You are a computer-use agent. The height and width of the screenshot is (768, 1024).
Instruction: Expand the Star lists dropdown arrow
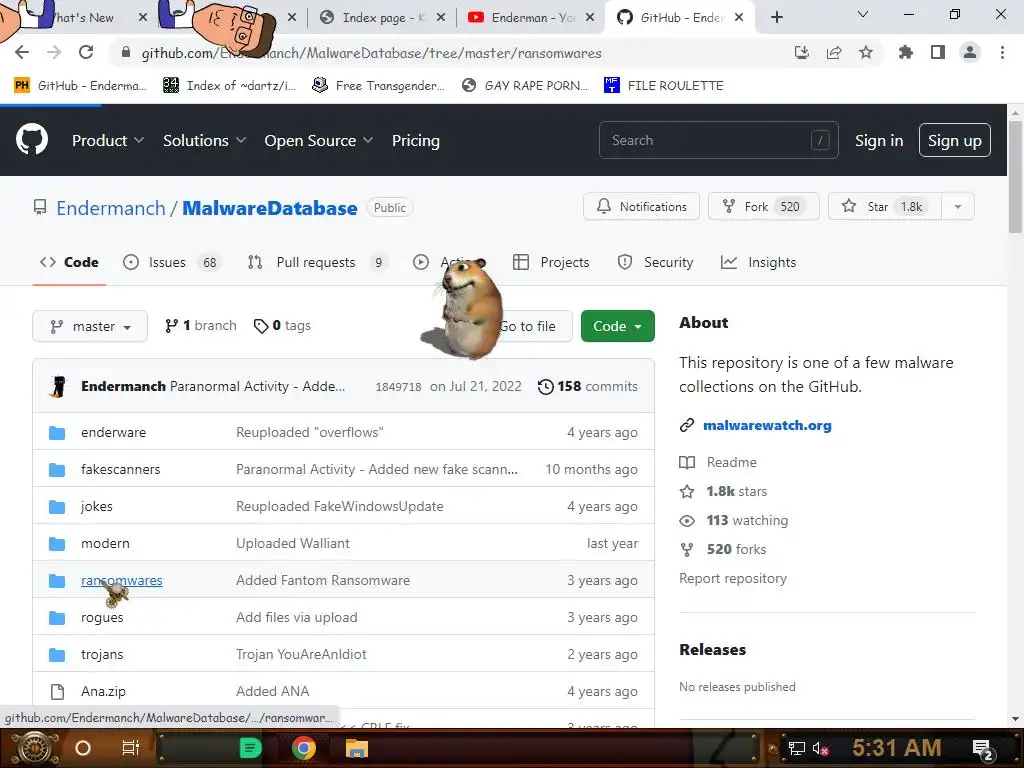pyautogui.click(x=957, y=206)
